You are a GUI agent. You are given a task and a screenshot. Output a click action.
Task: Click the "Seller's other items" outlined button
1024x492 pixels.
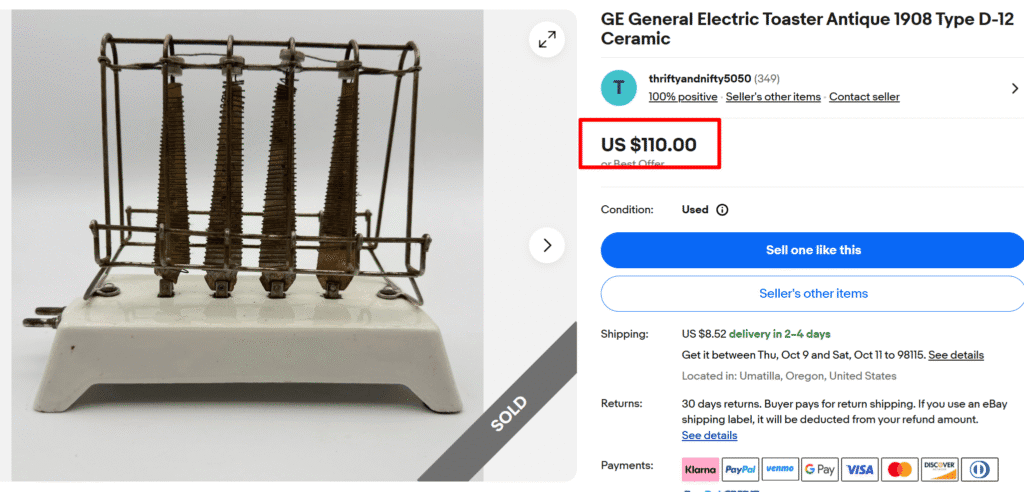812,294
